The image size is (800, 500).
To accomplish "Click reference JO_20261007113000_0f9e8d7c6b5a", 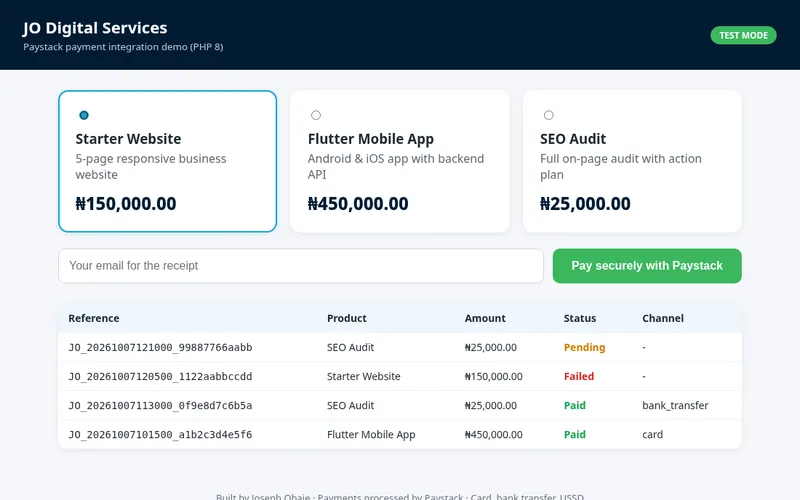I will [160, 406].
